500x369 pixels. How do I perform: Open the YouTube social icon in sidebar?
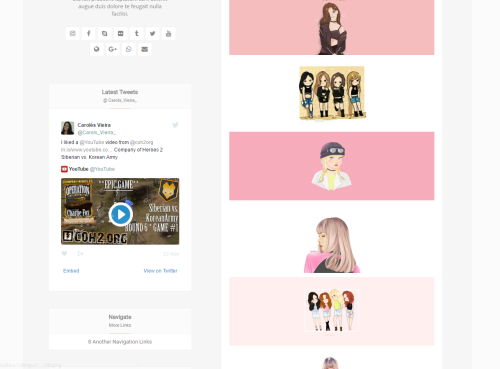click(169, 33)
